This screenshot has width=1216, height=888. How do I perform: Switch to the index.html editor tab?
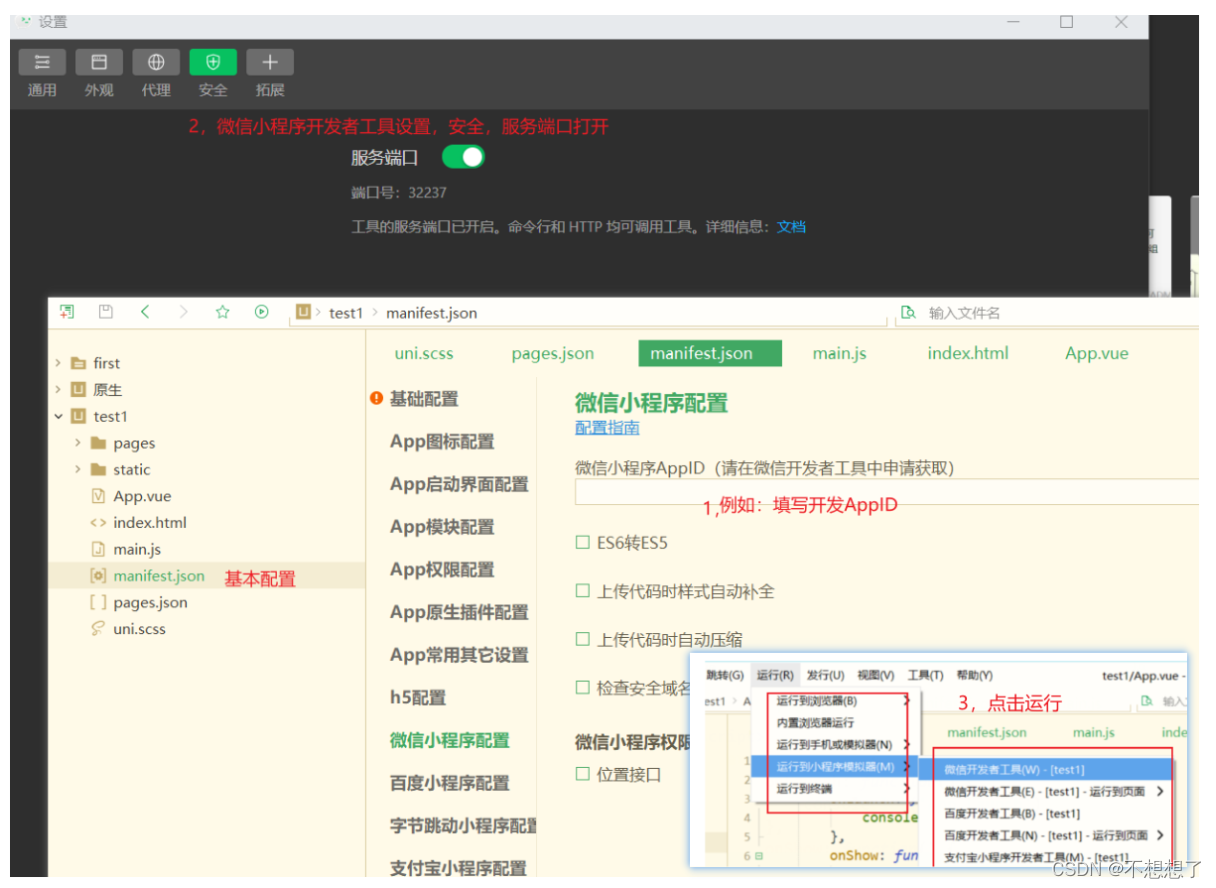(968, 353)
